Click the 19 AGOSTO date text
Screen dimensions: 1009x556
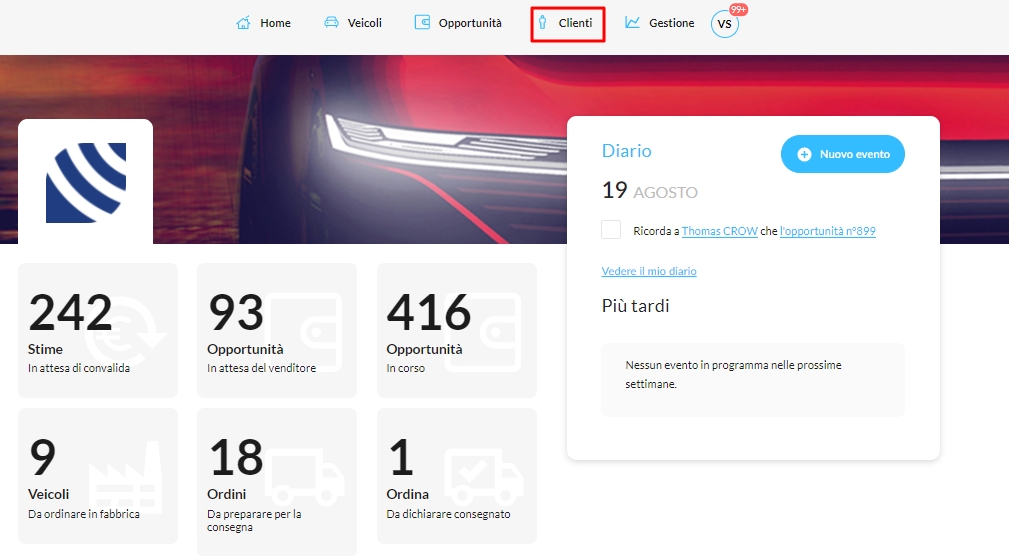tap(649, 190)
